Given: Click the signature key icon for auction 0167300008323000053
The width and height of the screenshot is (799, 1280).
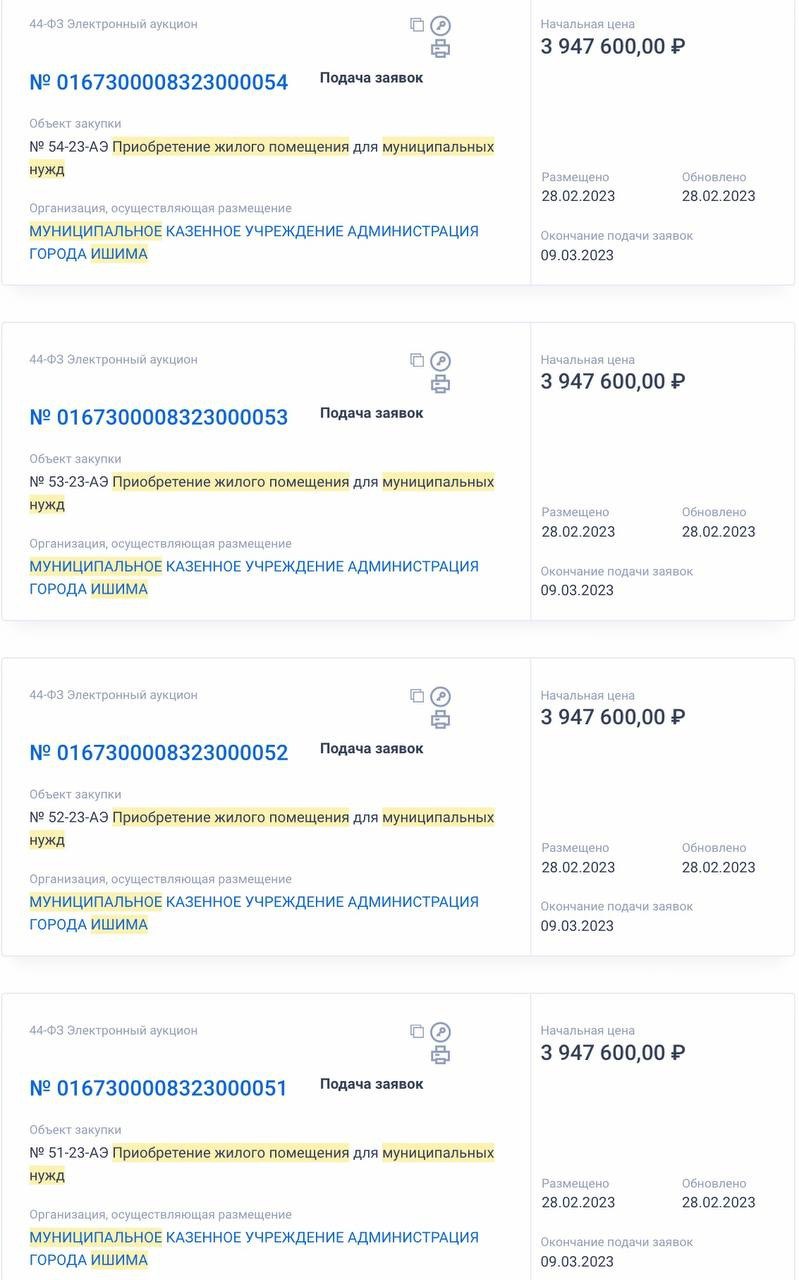Looking at the screenshot, I should point(440,361).
